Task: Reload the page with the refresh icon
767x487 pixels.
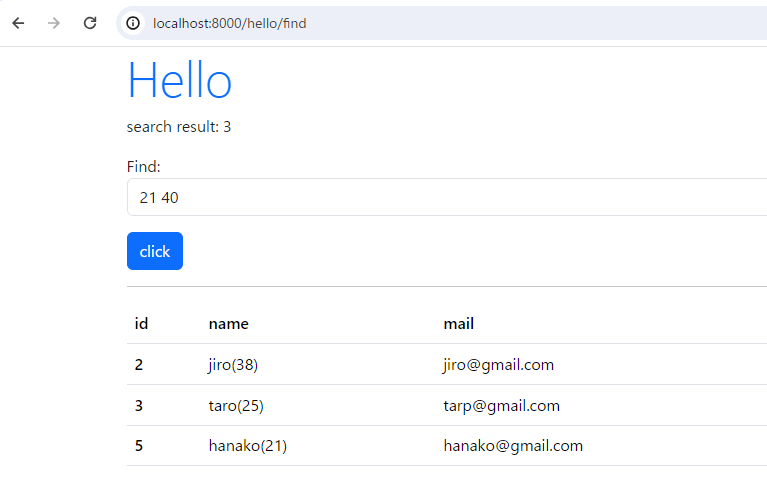Action: [90, 23]
